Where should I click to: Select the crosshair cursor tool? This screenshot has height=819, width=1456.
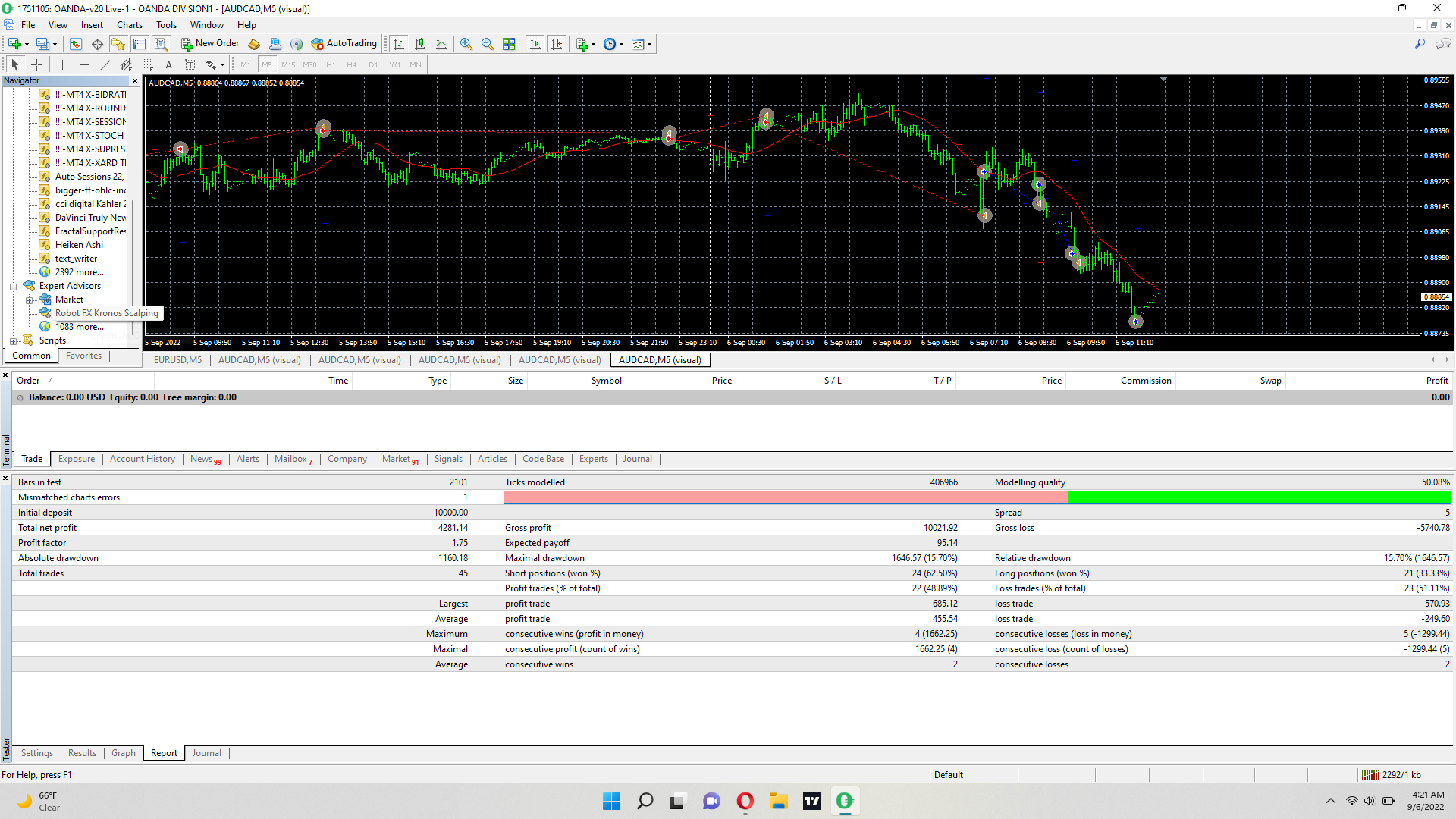point(36,64)
